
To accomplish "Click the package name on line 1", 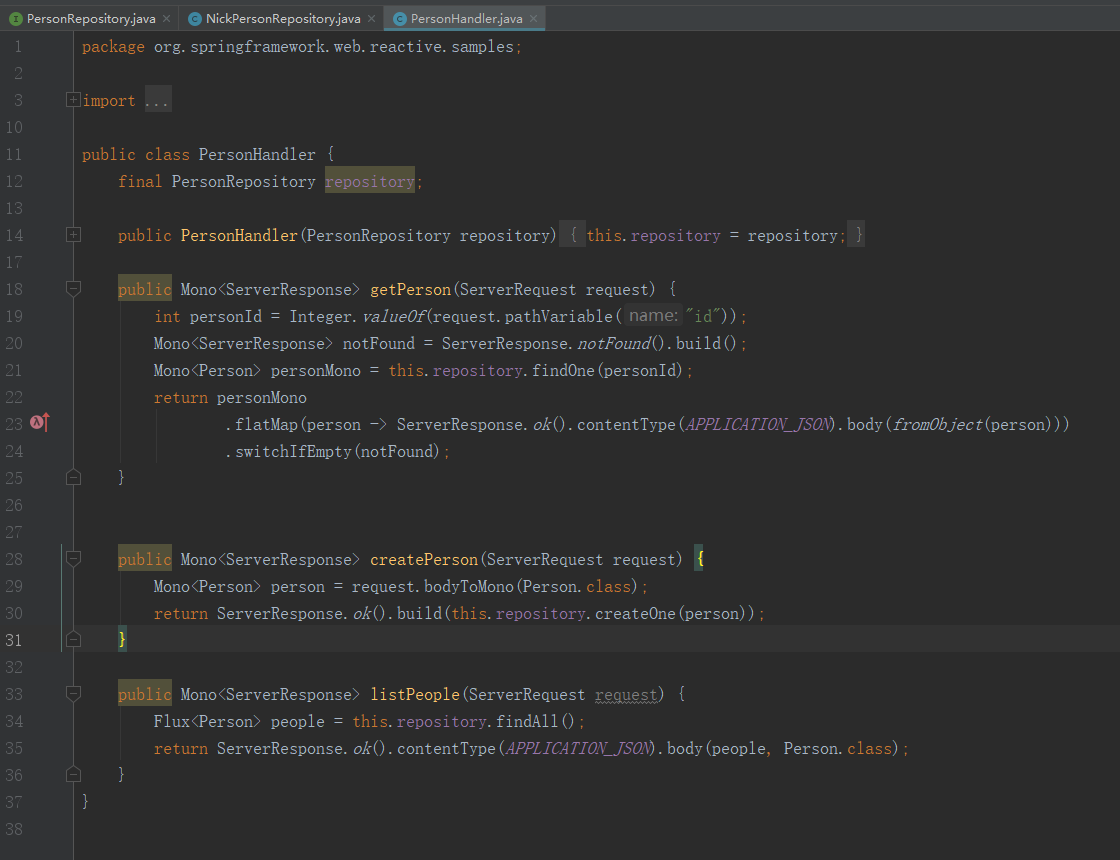I will (334, 46).
